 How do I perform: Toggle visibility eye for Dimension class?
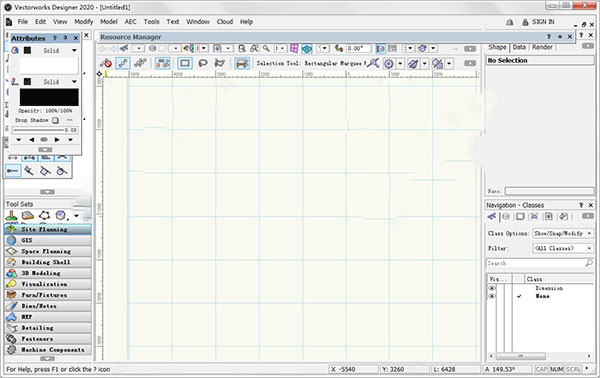(x=492, y=288)
